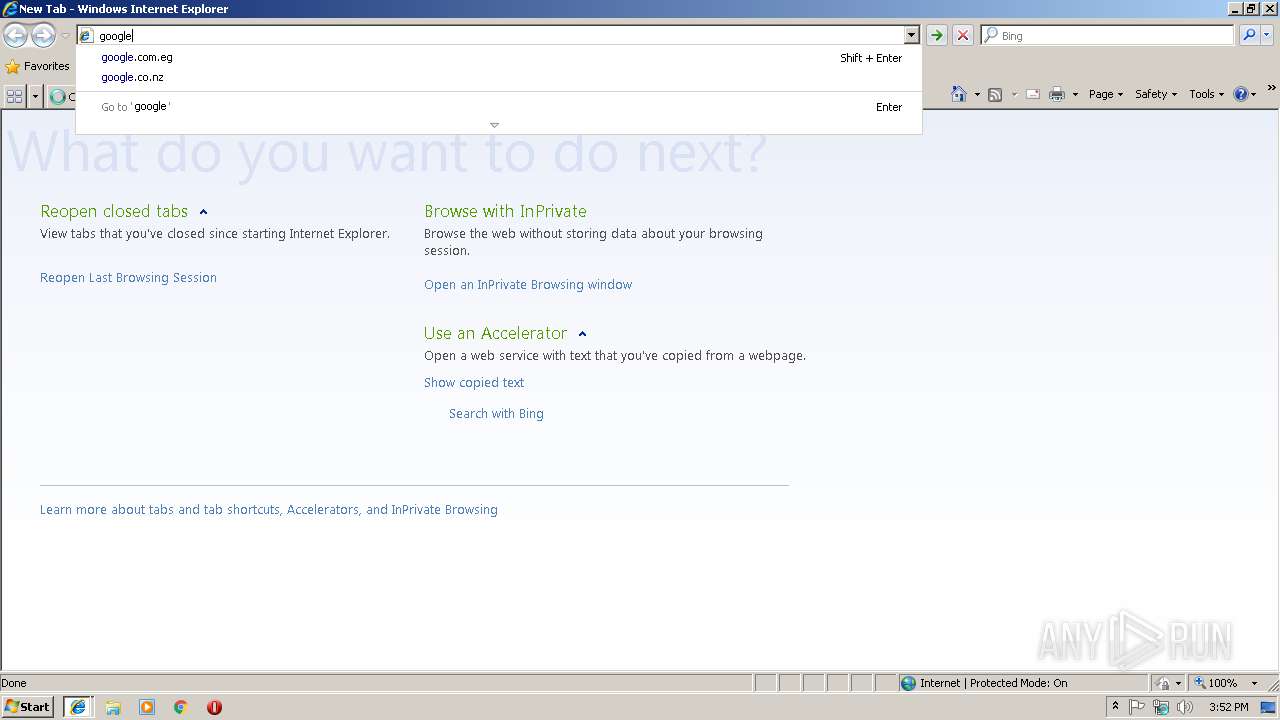Click the volume speaker tray icon

click(1185, 707)
